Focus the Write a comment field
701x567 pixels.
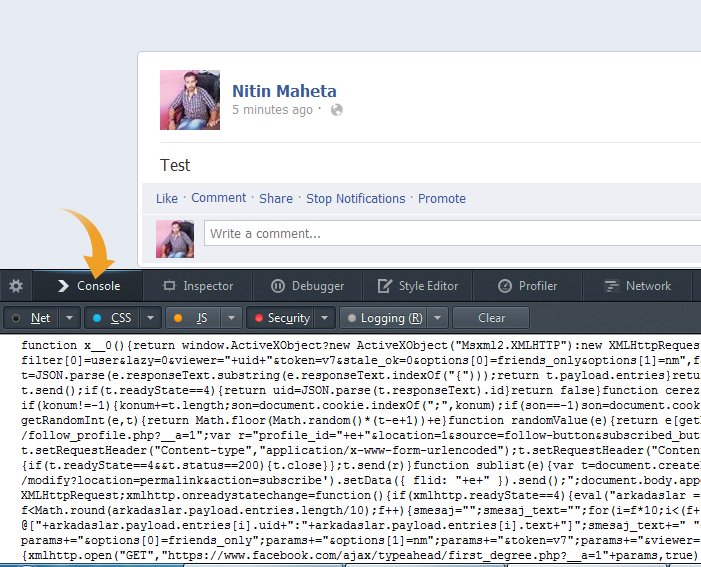[452, 233]
